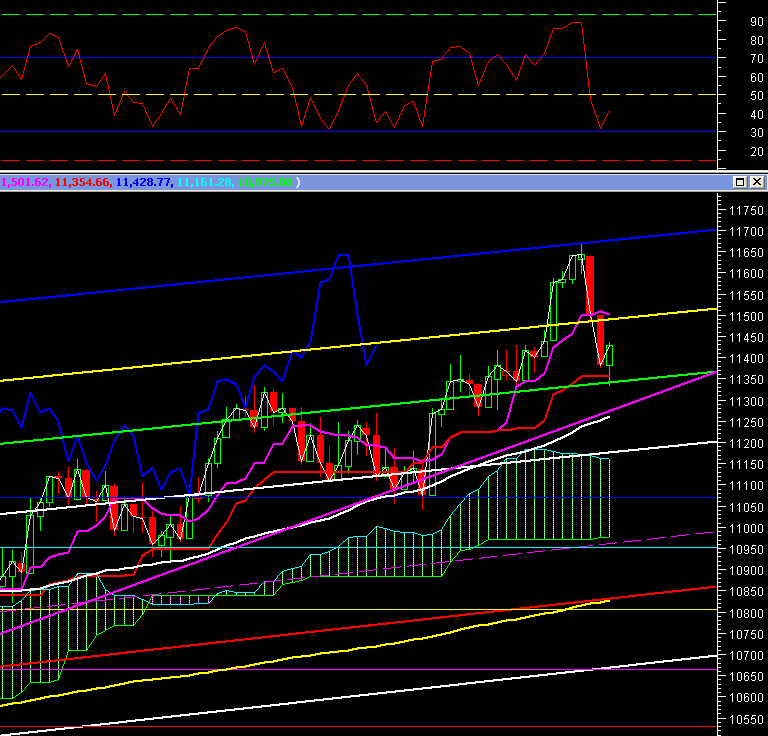Click the 11700 price axis label
768x736 pixels.
746,232
